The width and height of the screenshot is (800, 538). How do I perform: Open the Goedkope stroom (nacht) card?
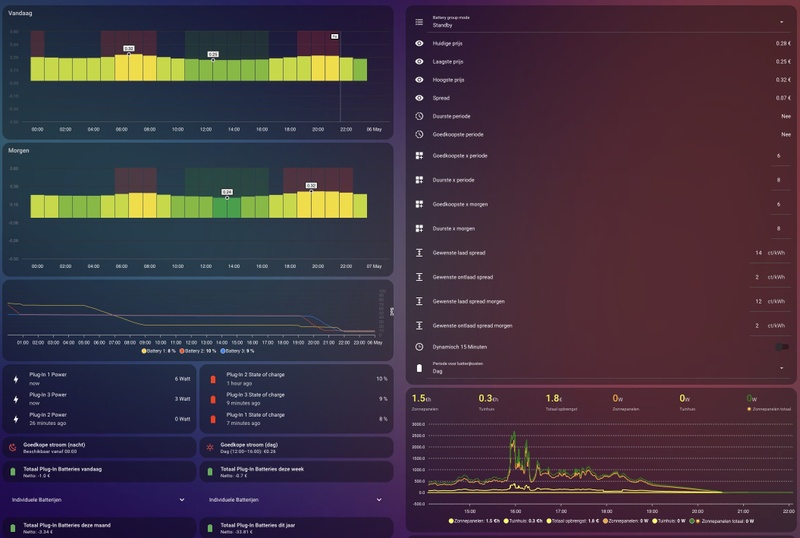point(99,448)
